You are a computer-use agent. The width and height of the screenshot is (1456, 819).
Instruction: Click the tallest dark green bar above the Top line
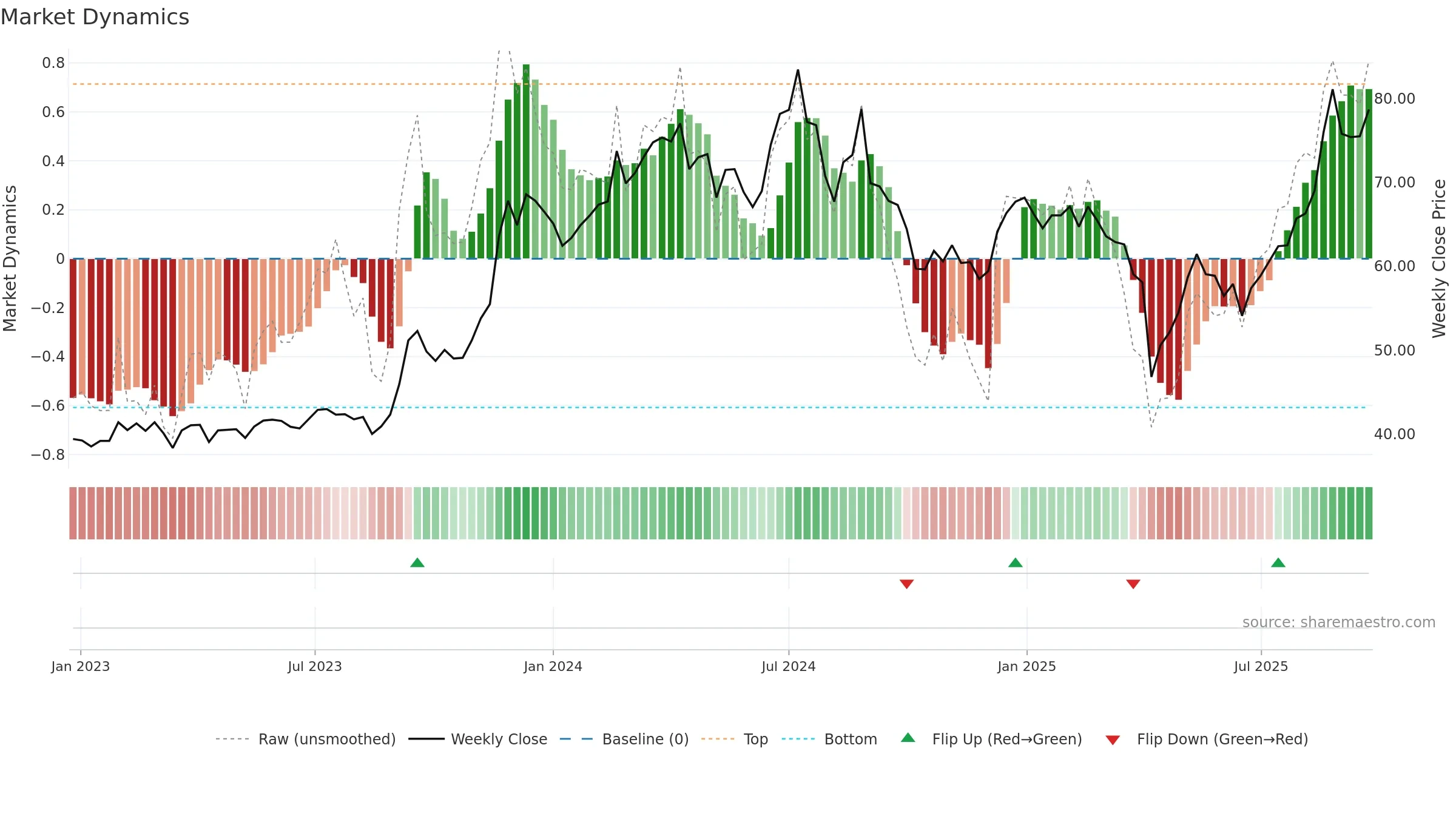point(526,161)
